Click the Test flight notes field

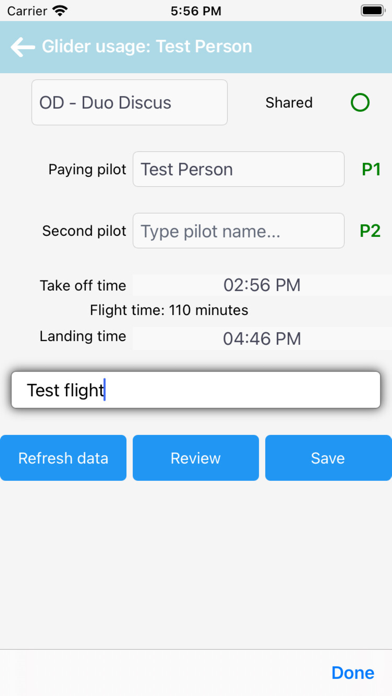click(x=196, y=390)
